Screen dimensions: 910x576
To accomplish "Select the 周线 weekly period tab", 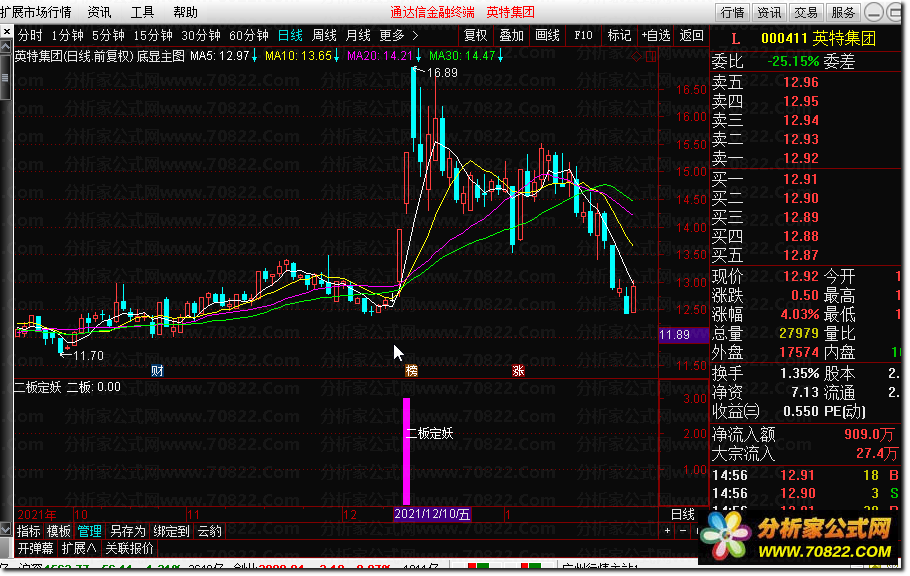I will tap(324, 35).
